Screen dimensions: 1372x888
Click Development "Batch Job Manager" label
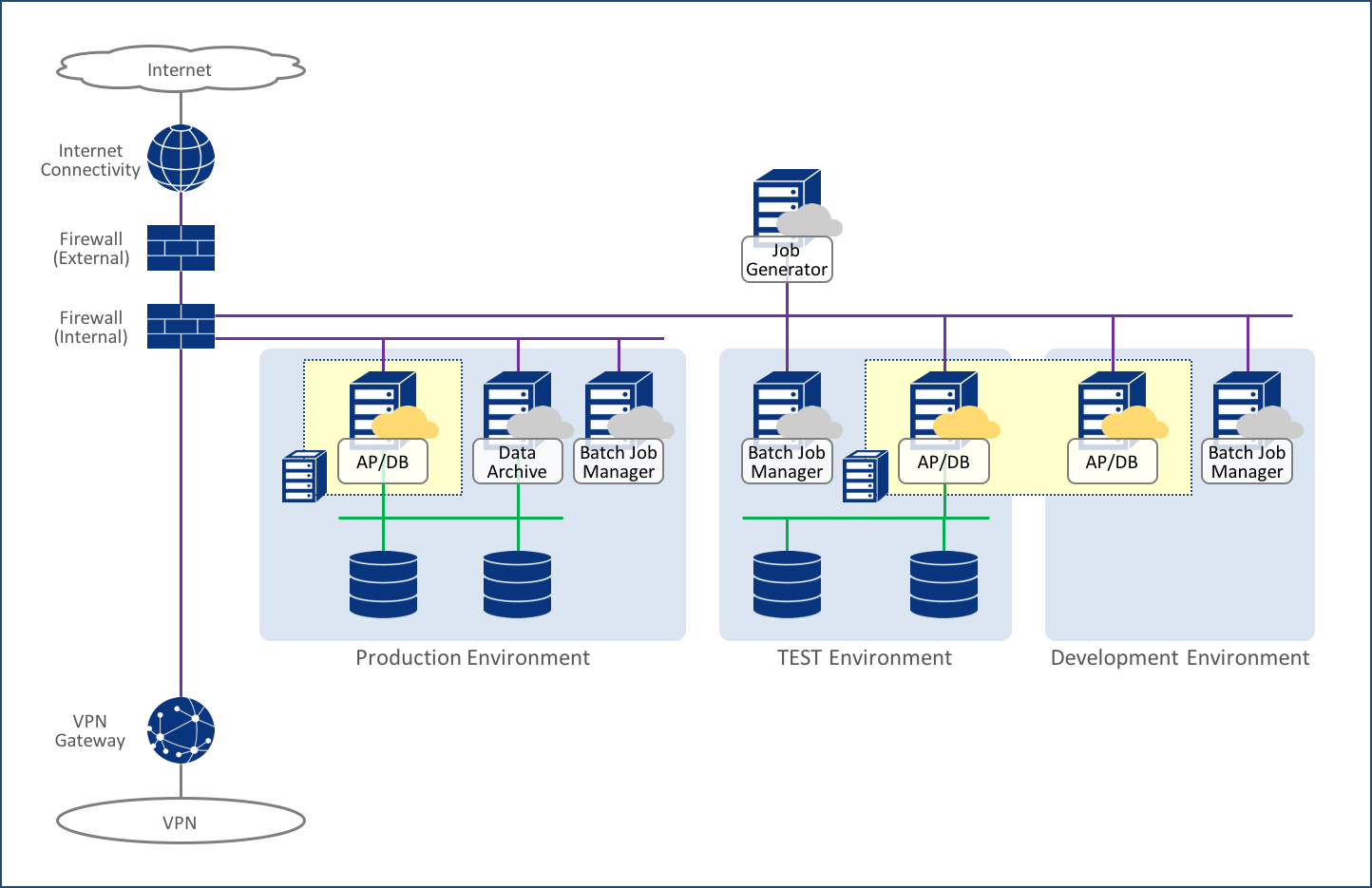1248,462
